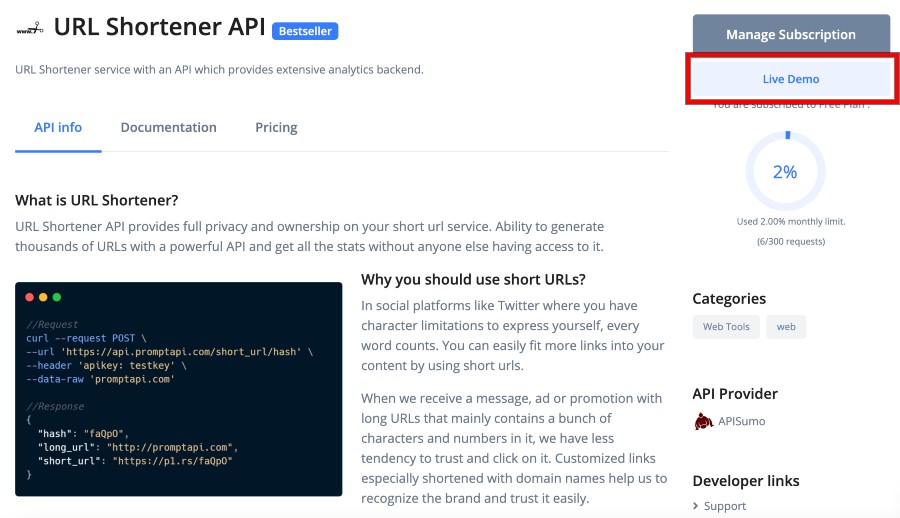Click the green dot in code window
The height and width of the screenshot is (518, 900).
pos(57,297)
